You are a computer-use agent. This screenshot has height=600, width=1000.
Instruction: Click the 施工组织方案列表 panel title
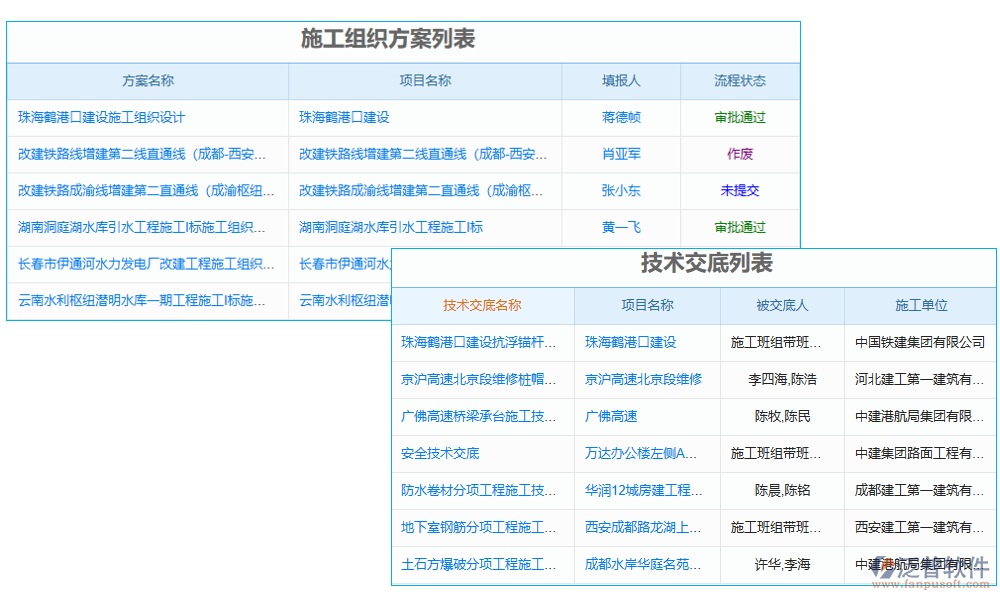pyautogui.click(x=386, y=39)
